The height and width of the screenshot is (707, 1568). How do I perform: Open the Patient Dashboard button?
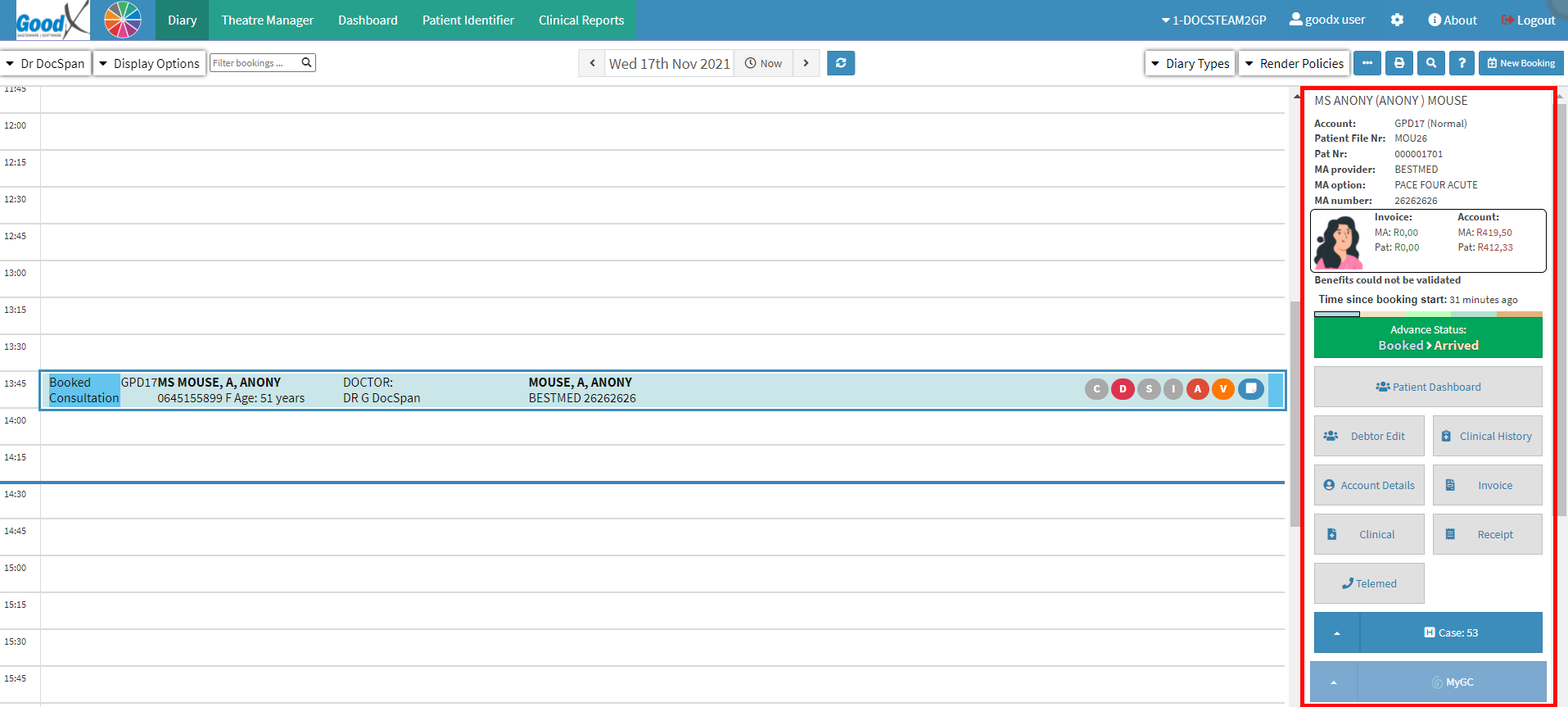1428,387
